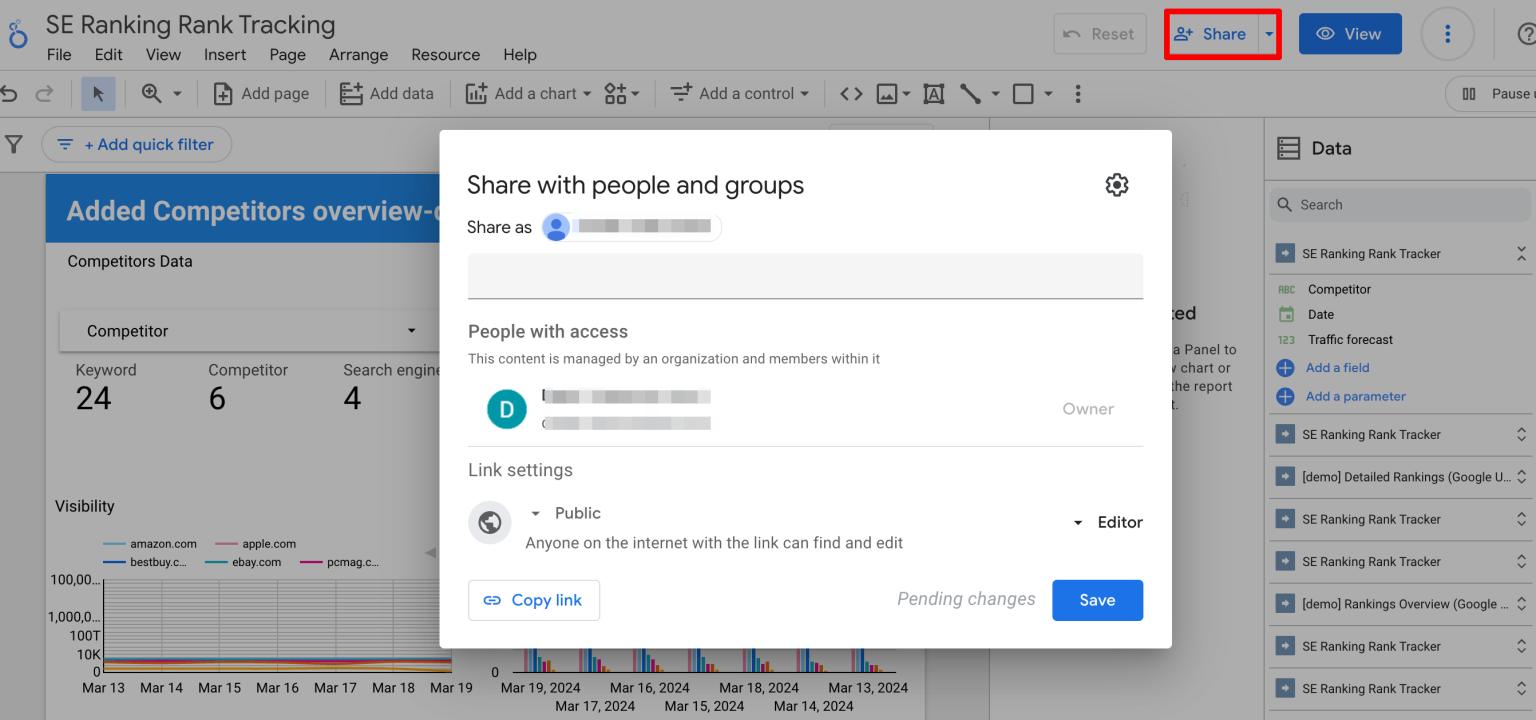Open the shape rectangle tool

(x=1022, y=93)
